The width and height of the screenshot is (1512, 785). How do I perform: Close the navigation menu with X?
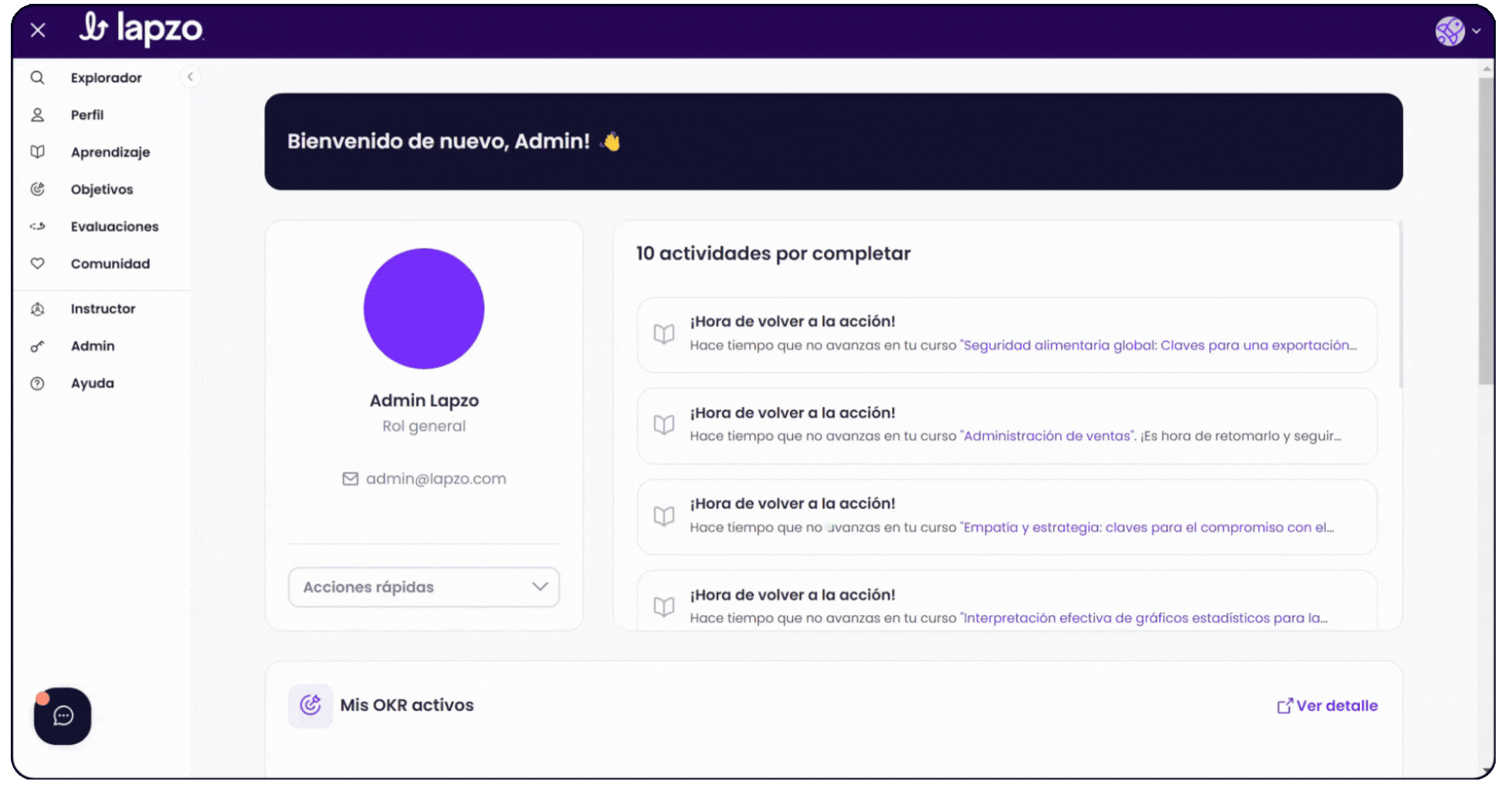point(38,30)
